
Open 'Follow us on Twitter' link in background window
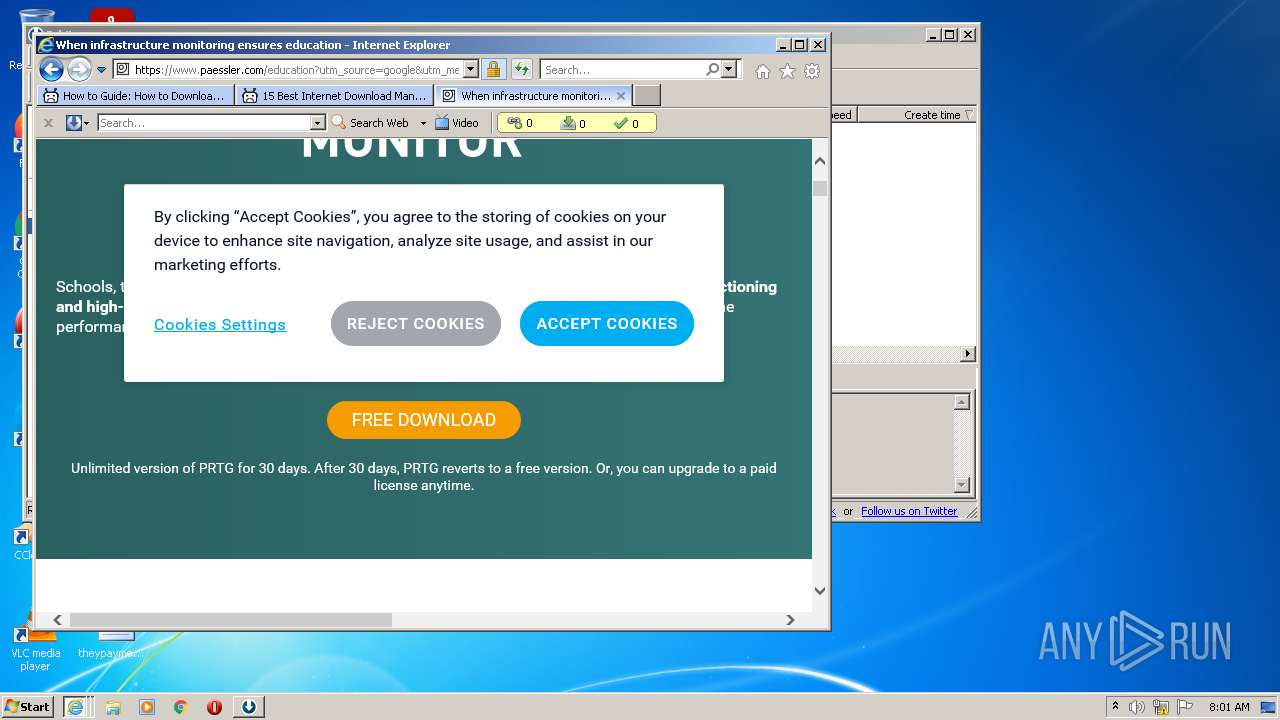909,511
